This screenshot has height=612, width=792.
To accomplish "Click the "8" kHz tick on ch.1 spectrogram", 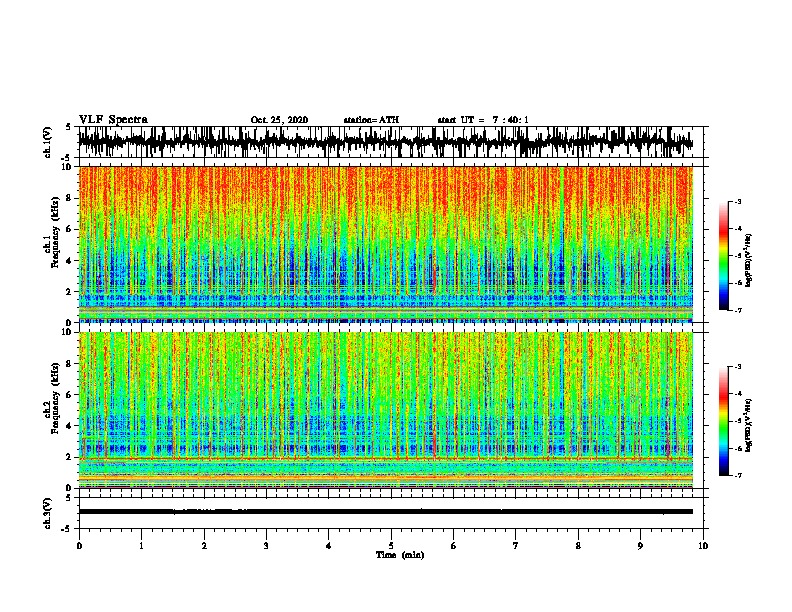I will 69,198.
